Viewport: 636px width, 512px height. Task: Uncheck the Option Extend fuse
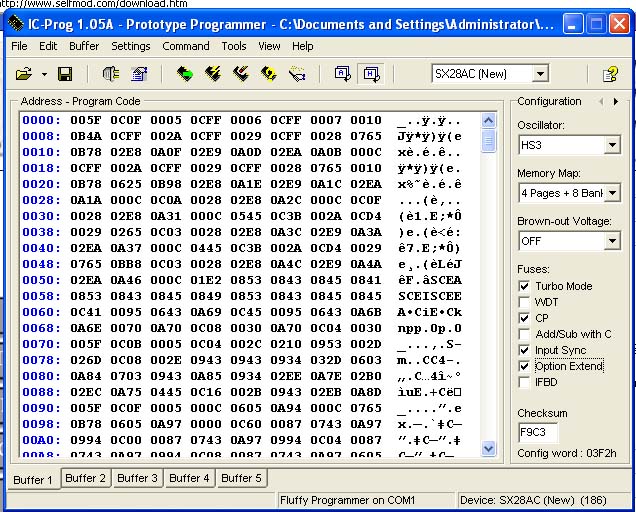(x=524, y=366)
